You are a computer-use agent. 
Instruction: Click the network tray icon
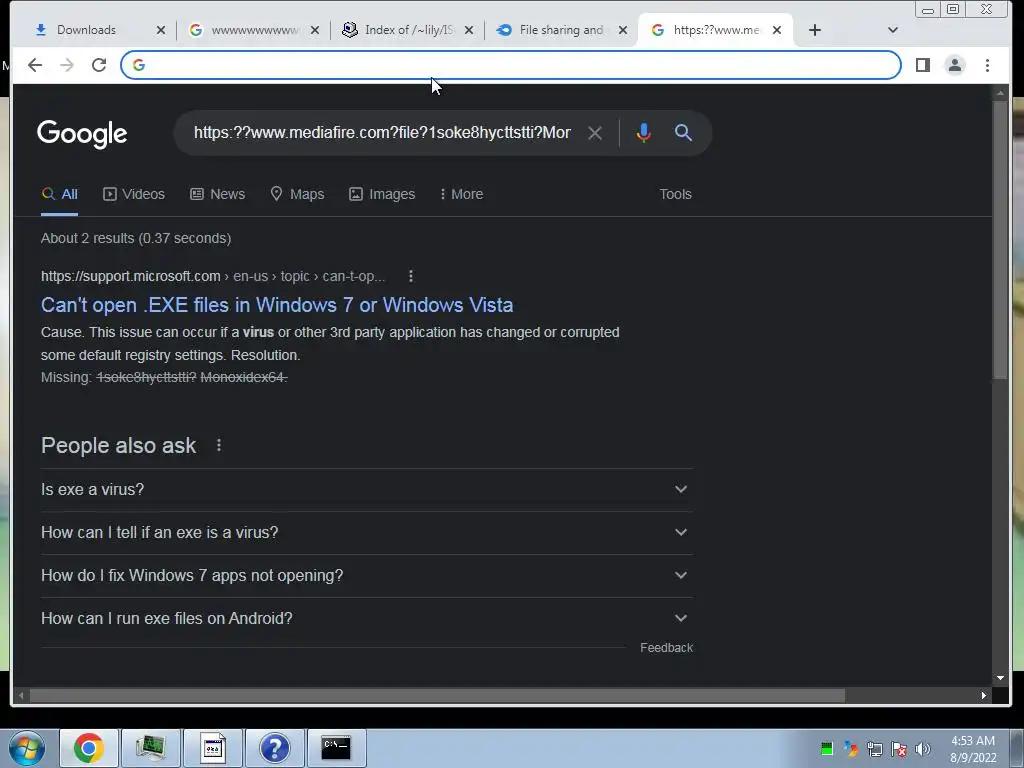(874, 749)
